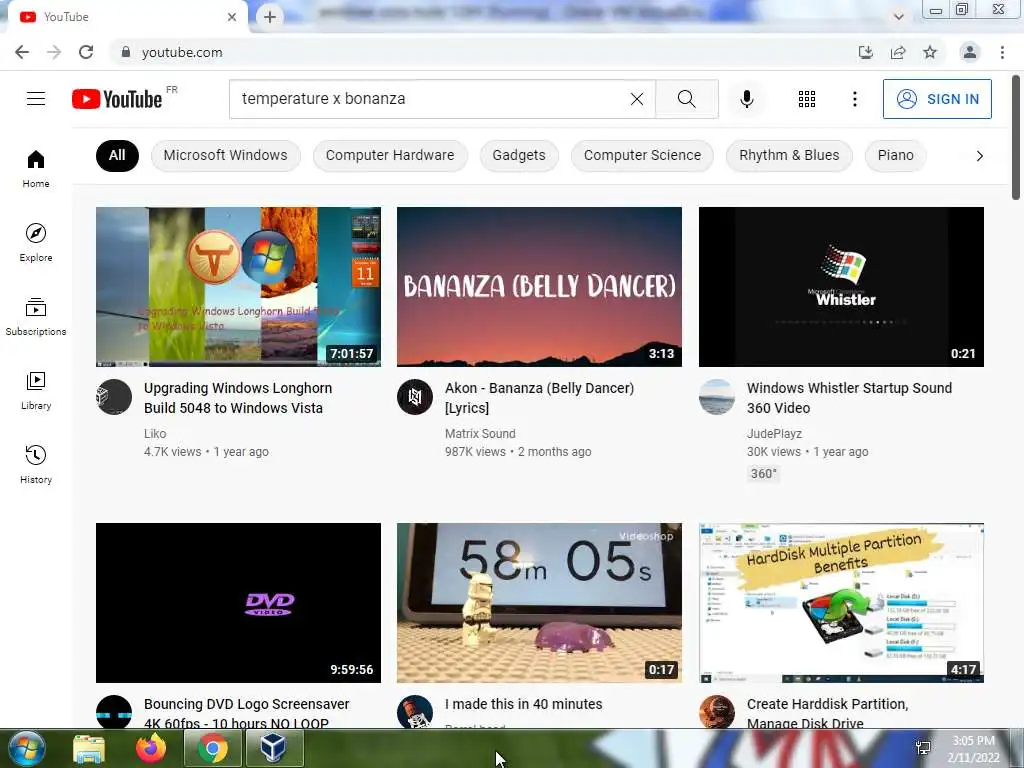Open a new browser tab
This screenshot has width=1024, height=768.
point(270,17)
